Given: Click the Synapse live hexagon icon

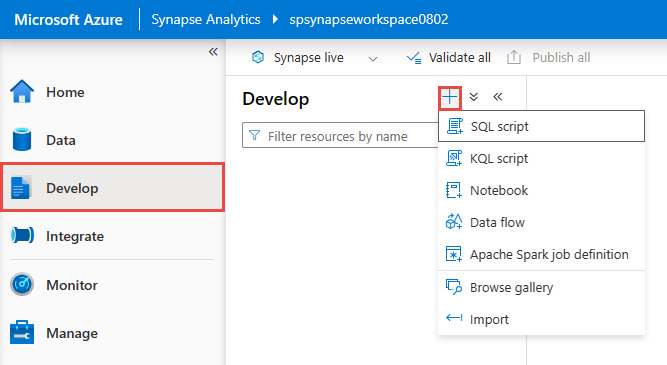Looking at the screenshot, I should coord(258,57).
